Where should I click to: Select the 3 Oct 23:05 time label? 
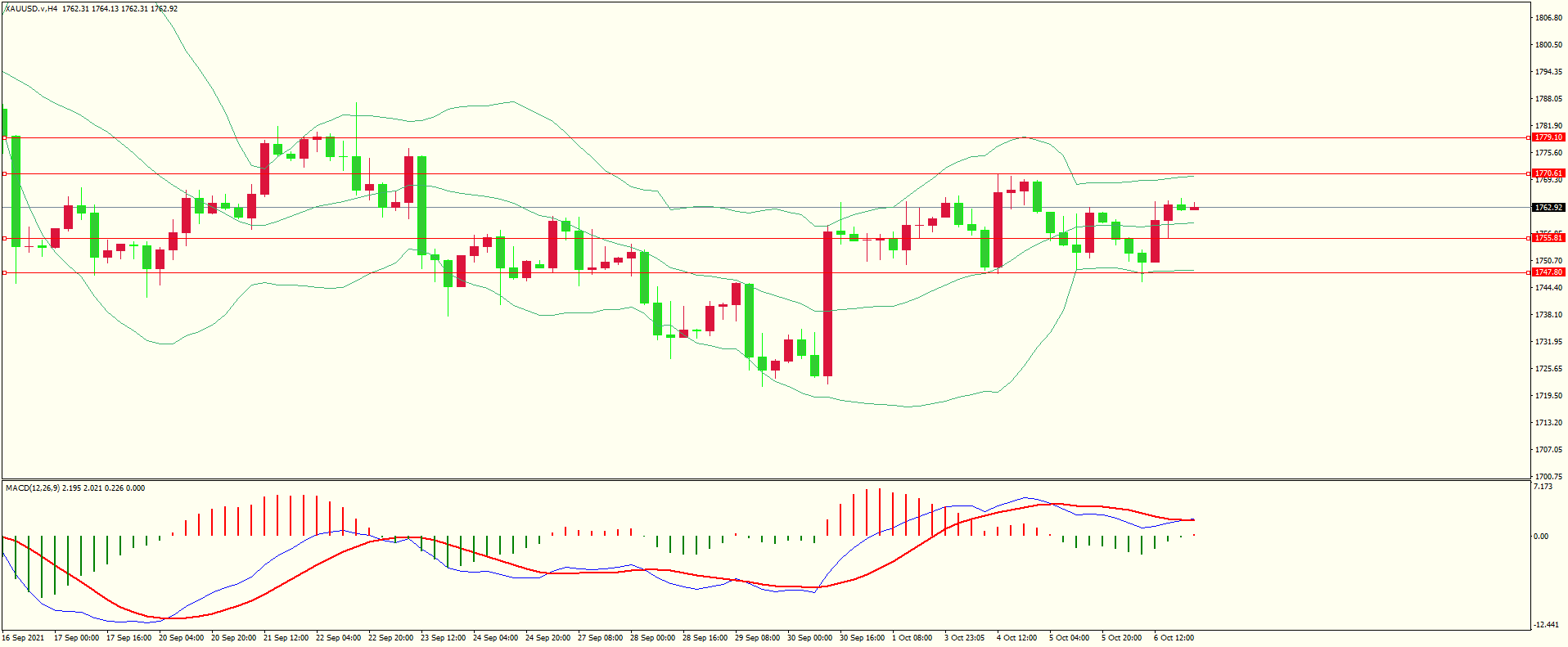965,638
